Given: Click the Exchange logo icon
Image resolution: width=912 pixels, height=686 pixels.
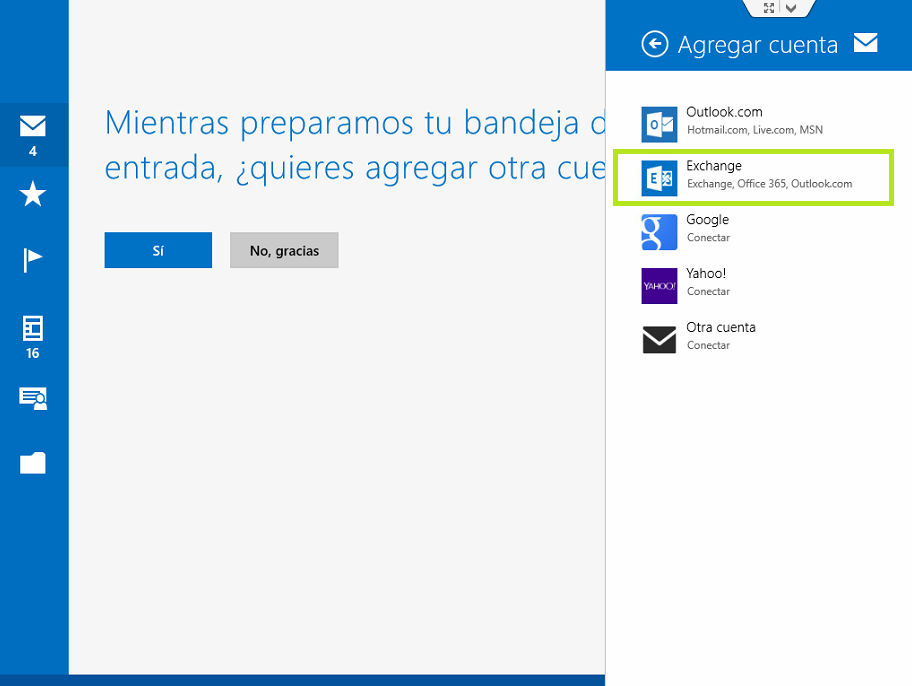Looking at the screenshot, I should coord(660,178).
